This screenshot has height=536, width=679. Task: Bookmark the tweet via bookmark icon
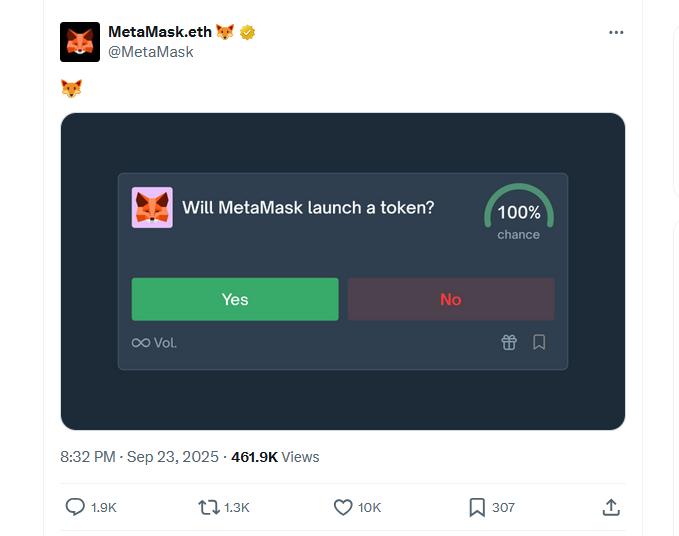(x=477, y=507)
